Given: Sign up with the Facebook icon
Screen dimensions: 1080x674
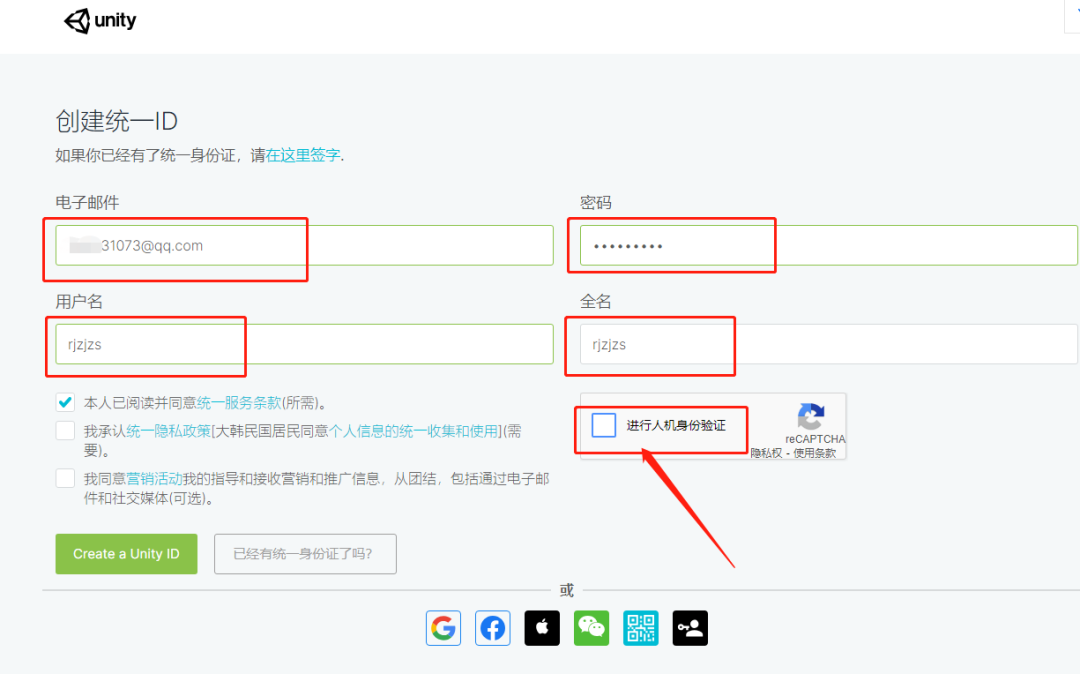Looking at the screenshot, I should [x=492, y=628].
